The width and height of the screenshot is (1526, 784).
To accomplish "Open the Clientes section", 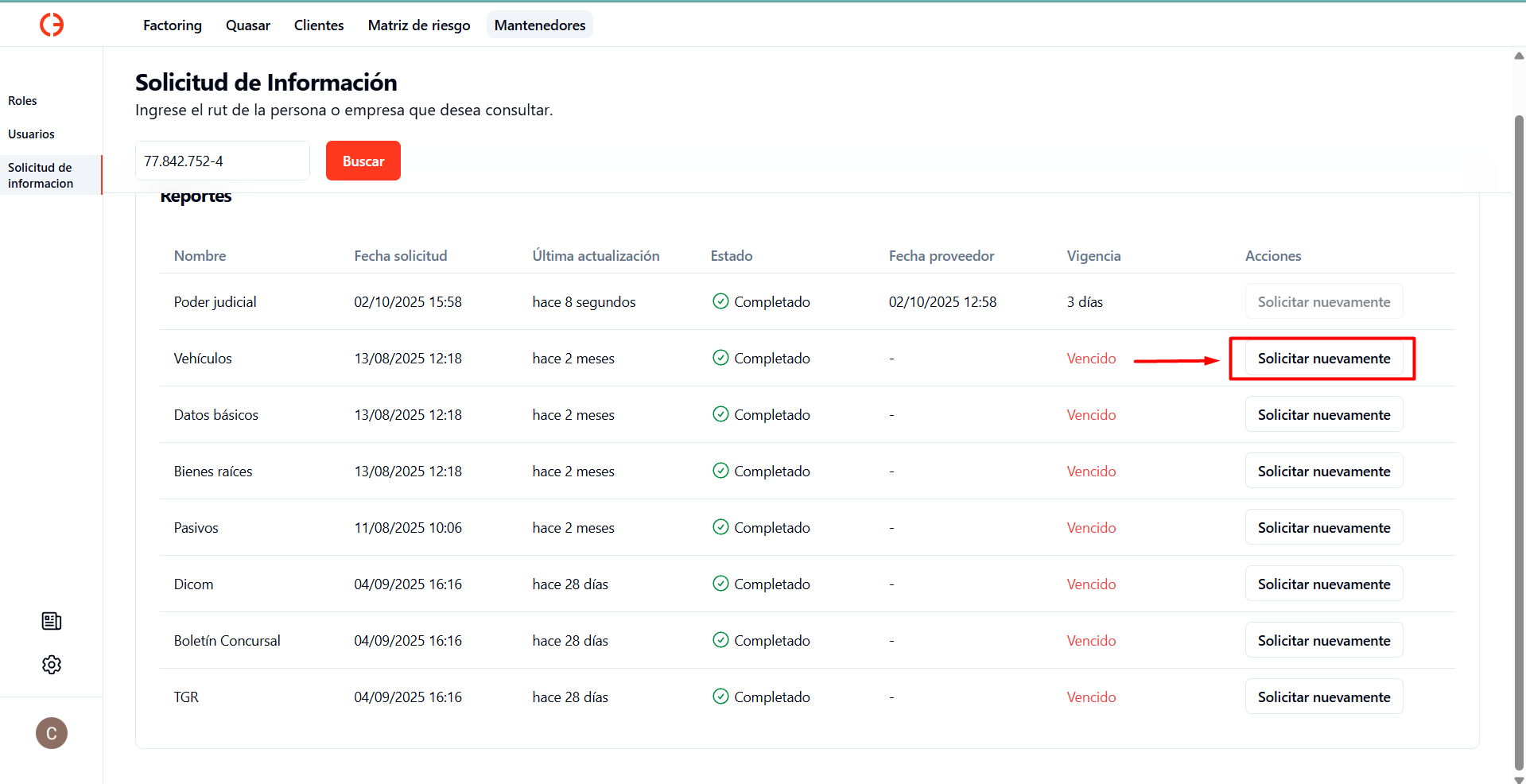I will [x=319, y=25].
